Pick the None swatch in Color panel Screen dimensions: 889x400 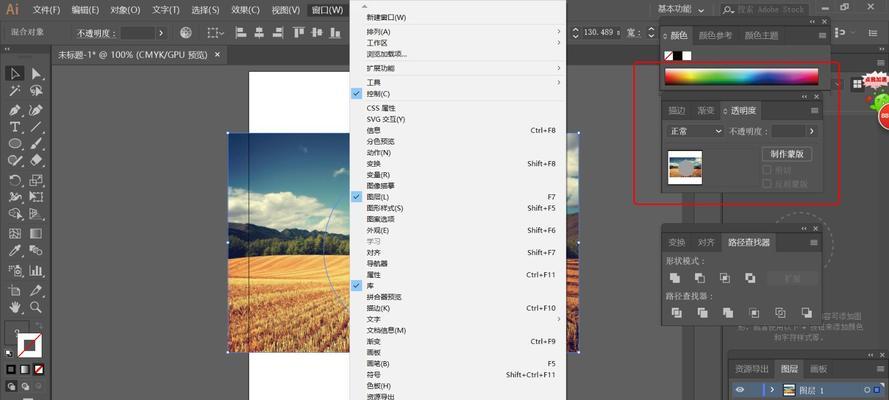[x=668, y=56]
